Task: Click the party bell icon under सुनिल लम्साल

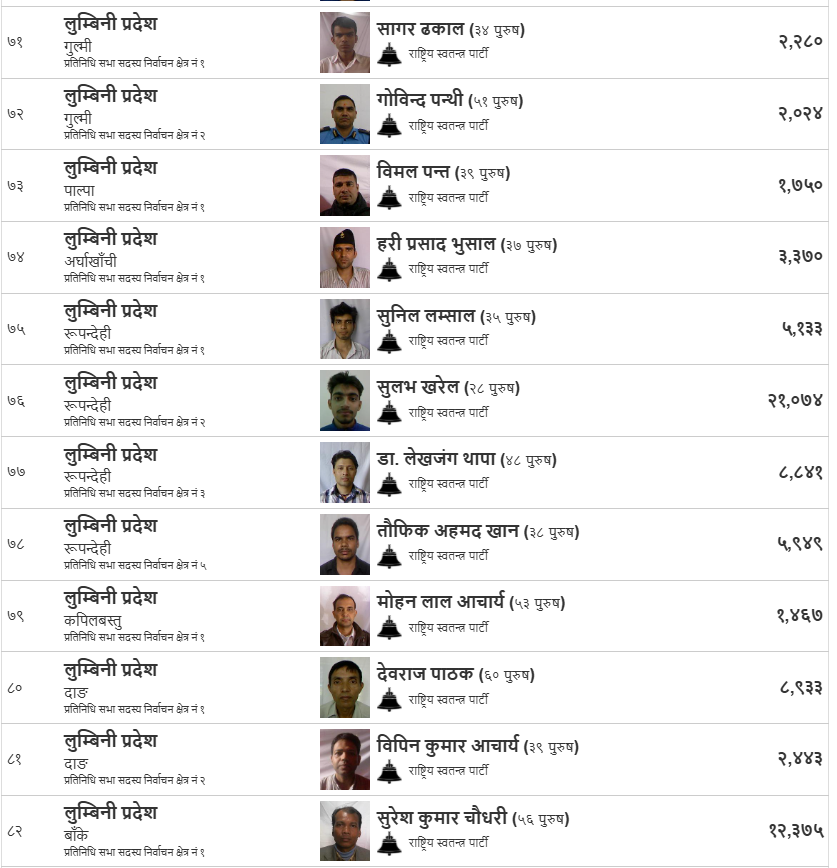Action: pyautogui.click(x=389, y=341)
